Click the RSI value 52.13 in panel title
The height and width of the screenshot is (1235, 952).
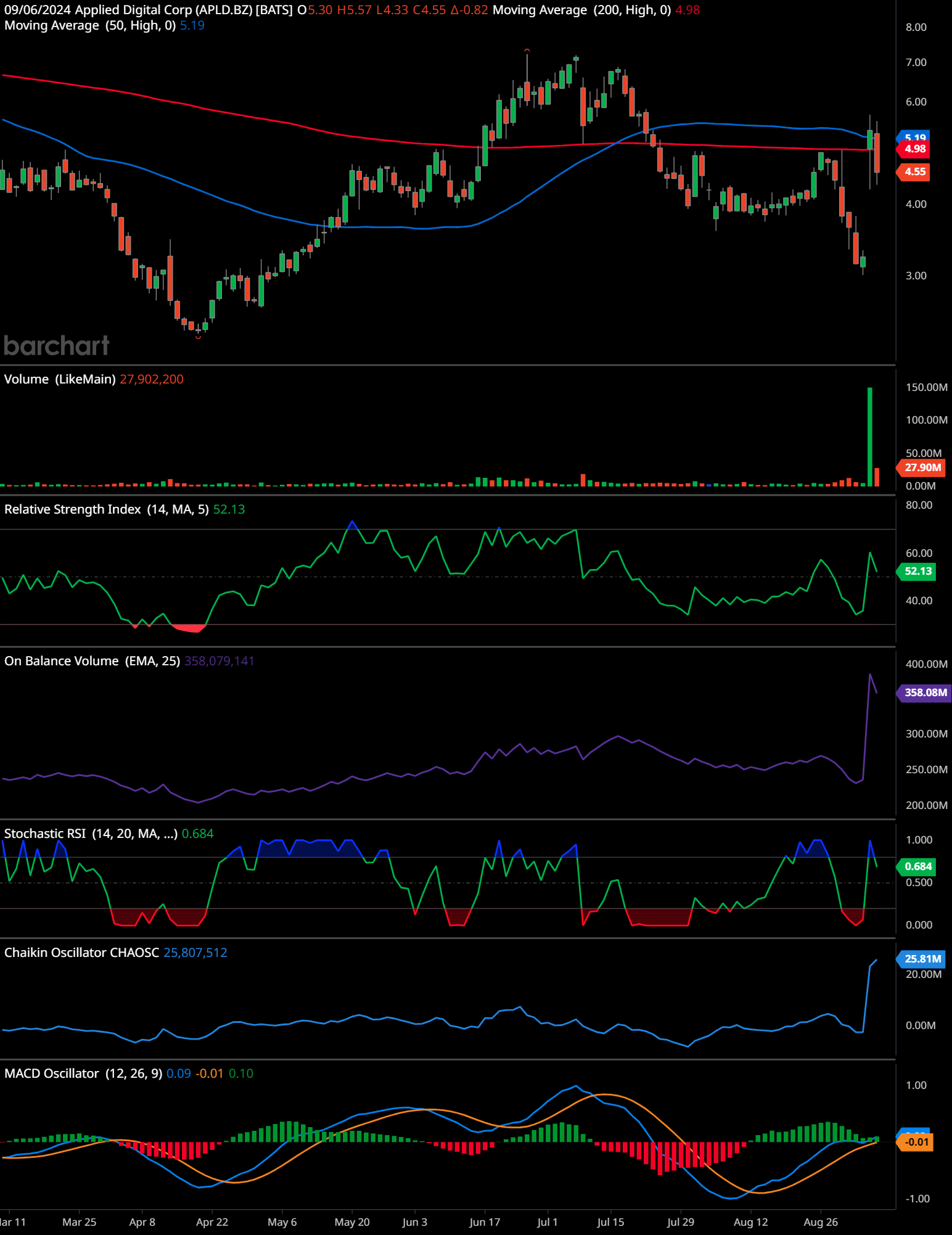pyautogui.click(x=229, y=509)
